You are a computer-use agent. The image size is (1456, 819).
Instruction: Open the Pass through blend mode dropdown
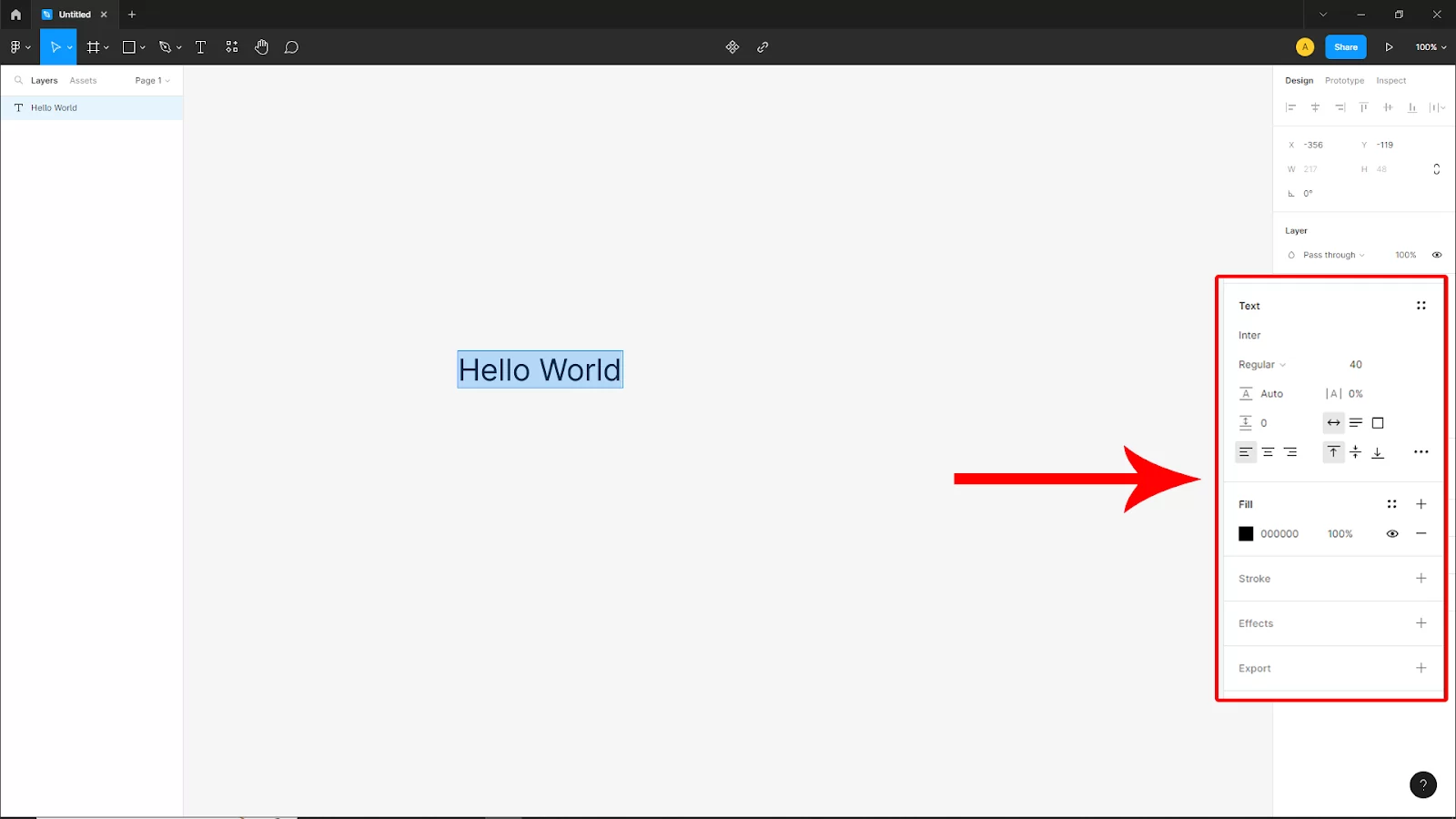click(1333, 255)
